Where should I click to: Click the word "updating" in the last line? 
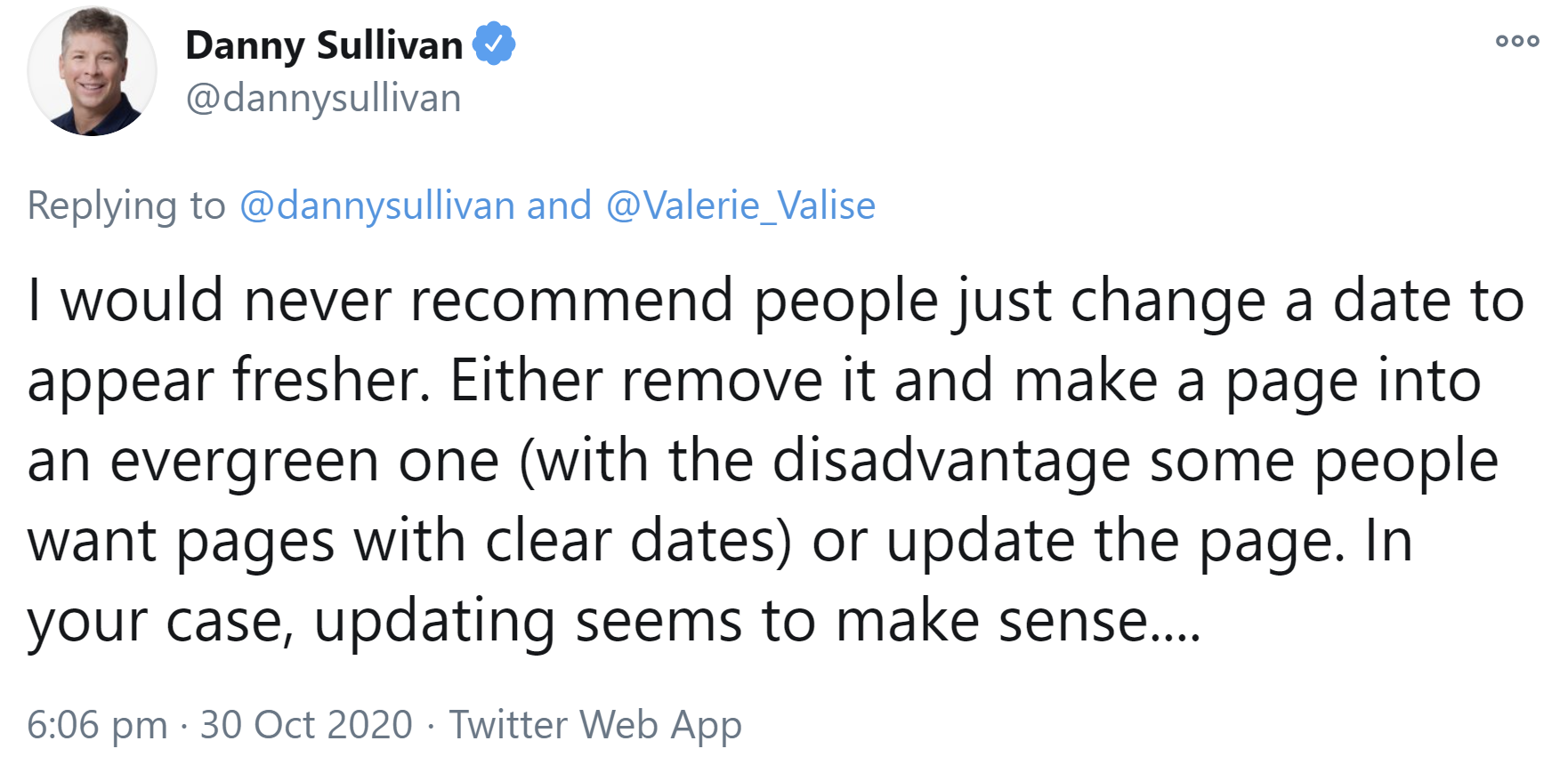pos(434,621)
